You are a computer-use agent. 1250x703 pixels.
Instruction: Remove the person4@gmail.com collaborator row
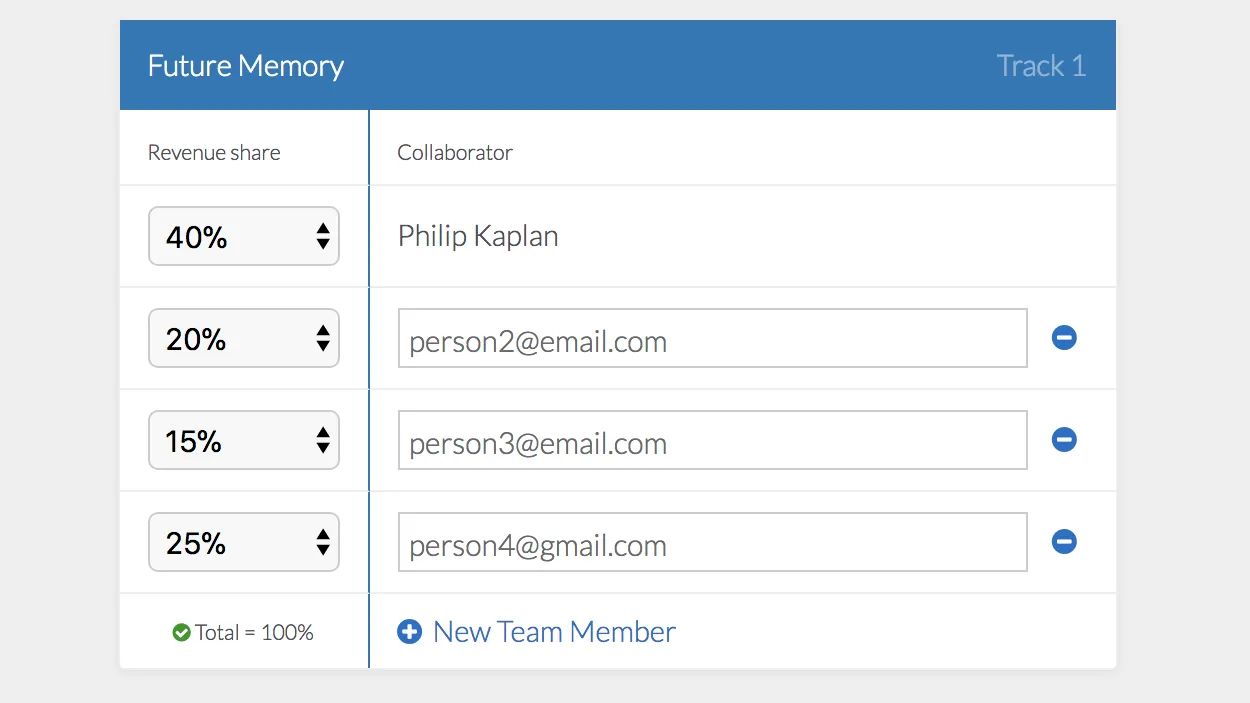(1064, 542)
